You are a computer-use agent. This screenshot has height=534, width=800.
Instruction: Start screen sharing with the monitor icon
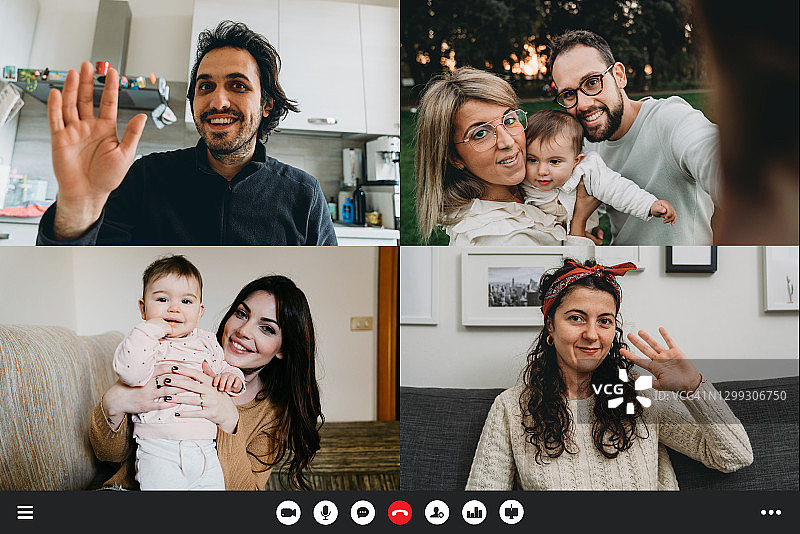click(x=511, y=513)
